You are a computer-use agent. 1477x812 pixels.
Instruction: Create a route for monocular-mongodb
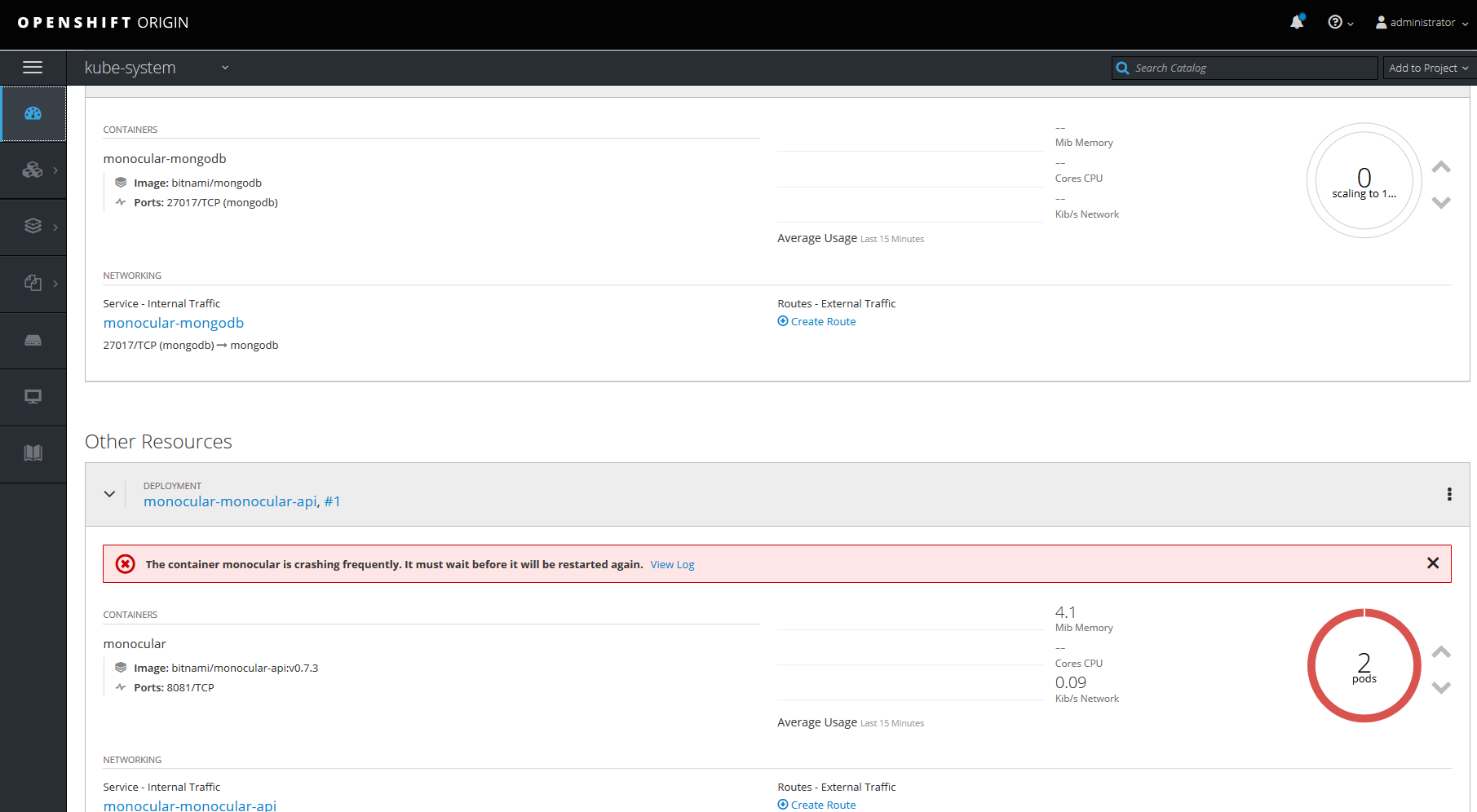coord(816,320)
